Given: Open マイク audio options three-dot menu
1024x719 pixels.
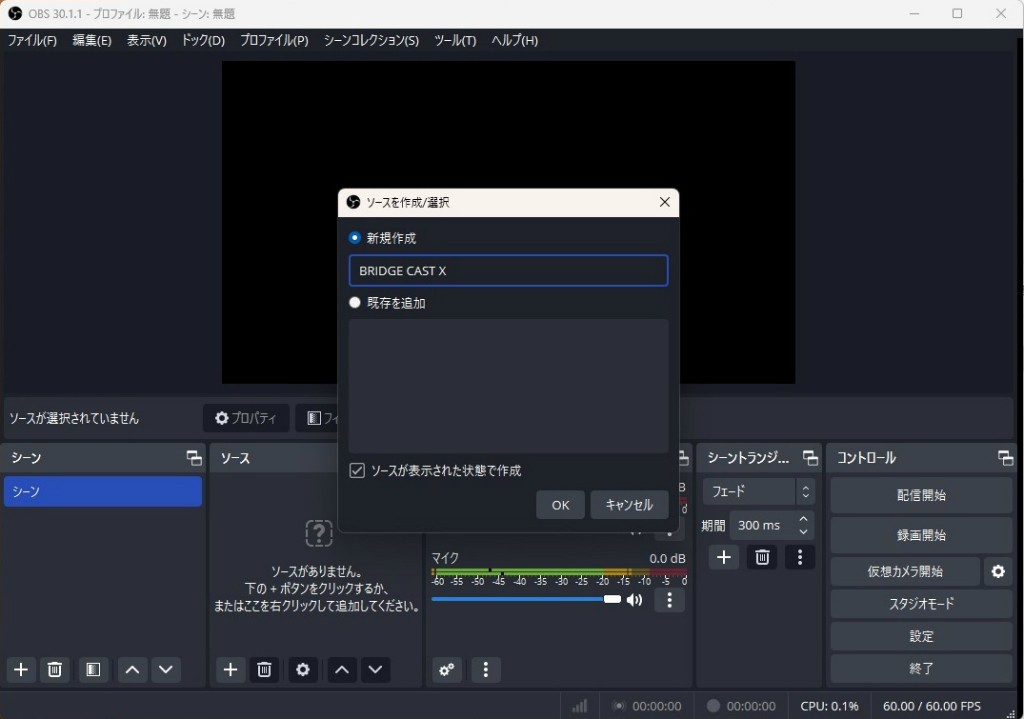Looking at the screenshot, I should click(669, 600).
